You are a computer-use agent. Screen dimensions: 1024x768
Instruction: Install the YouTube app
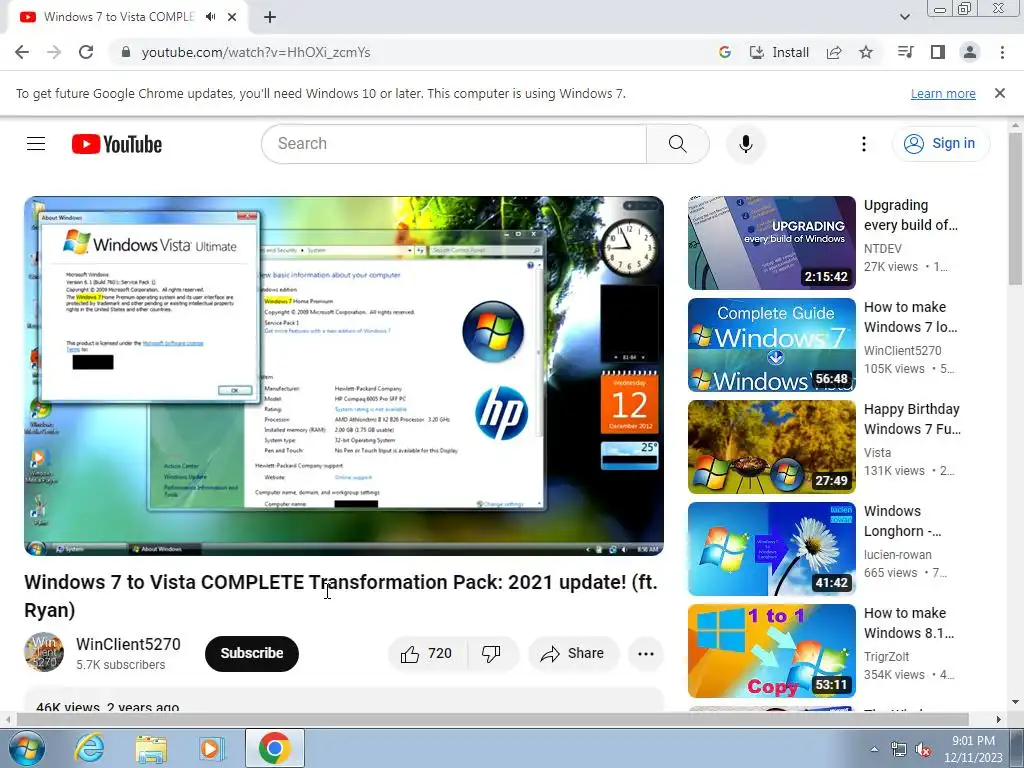779,52
